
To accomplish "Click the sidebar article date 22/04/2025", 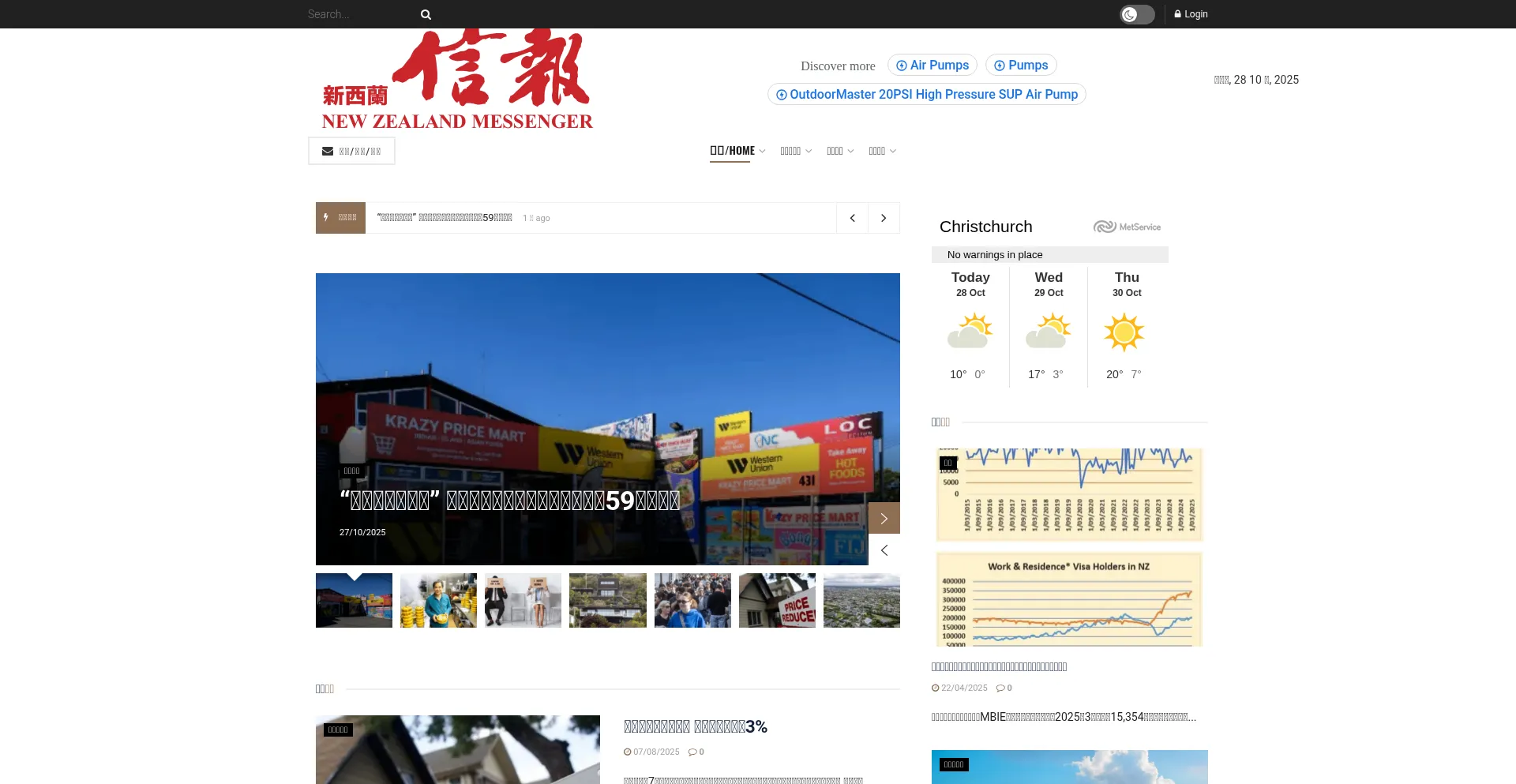I will pyautogui.click(x=964, y=688).
